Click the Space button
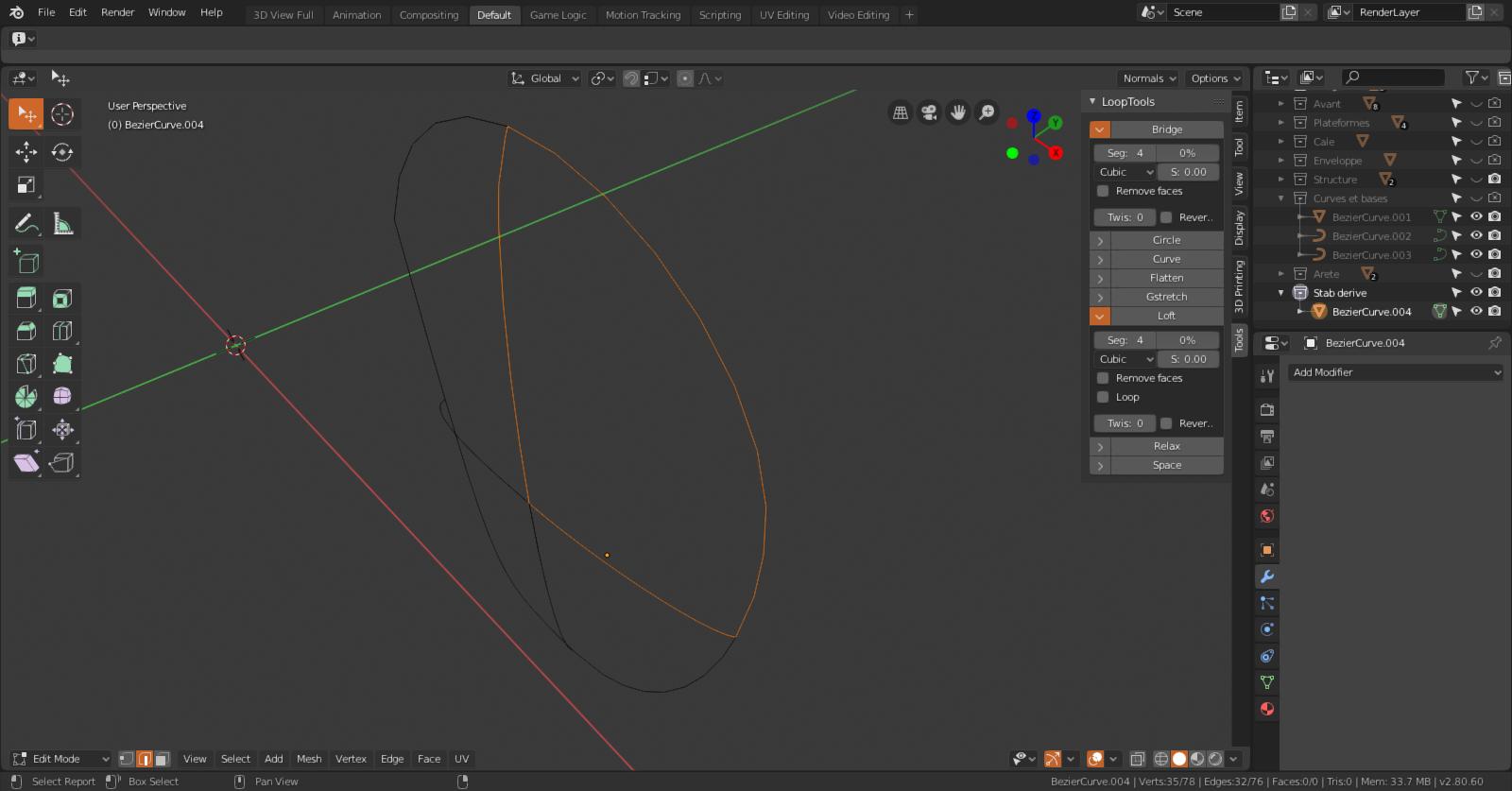Screen dimensions: 1512x791 pos(1167,465)
